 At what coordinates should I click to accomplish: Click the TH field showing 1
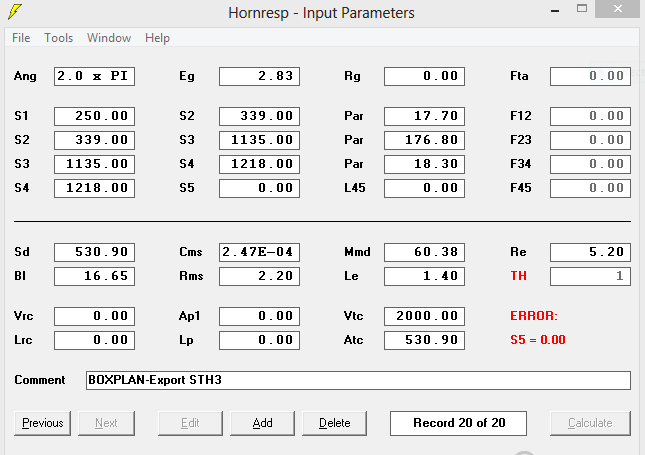(590, 276)
